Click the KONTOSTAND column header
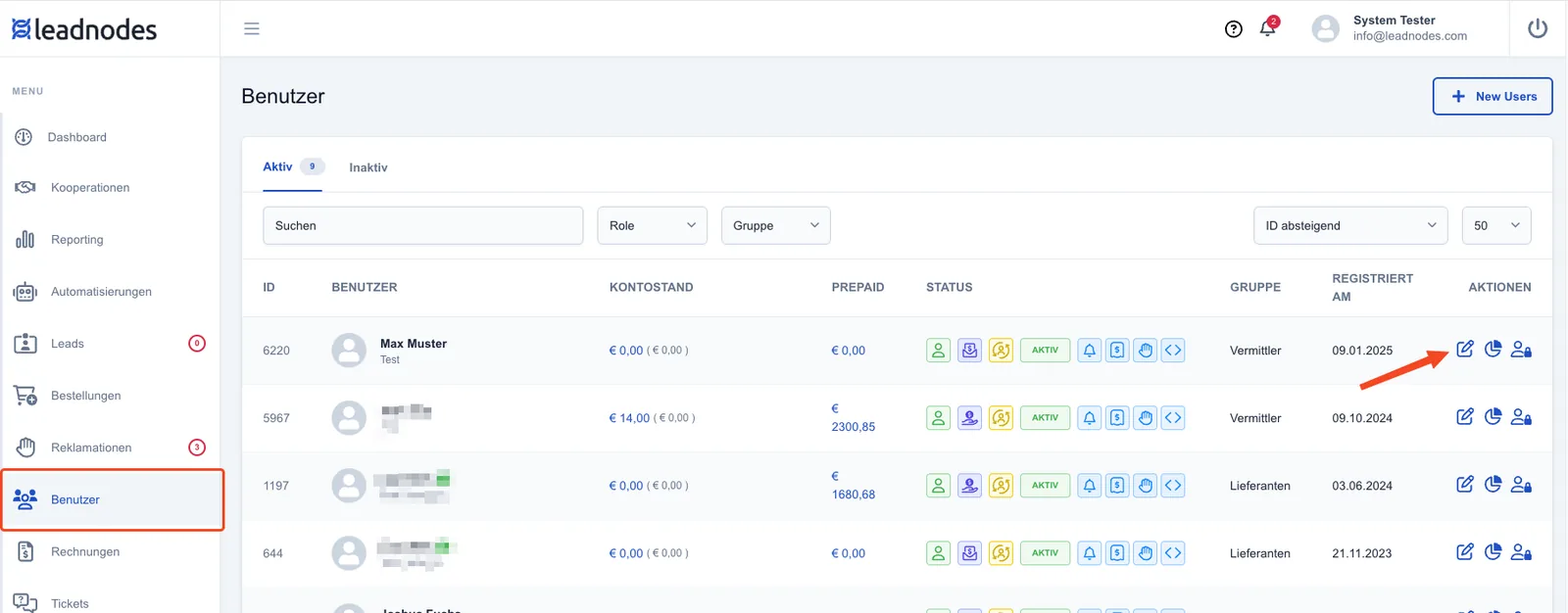This screenshot has width=1568, height=613. pyautogui.click(x=651, y=287)
